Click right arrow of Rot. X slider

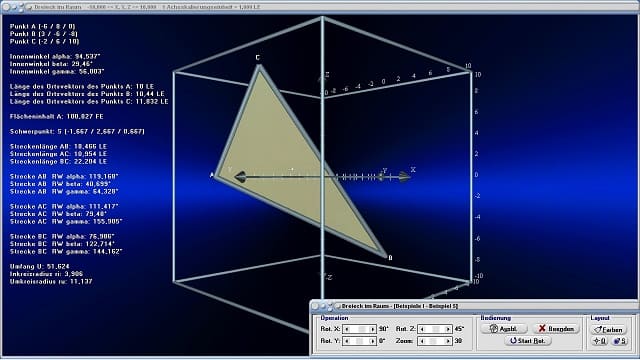pos(372,329)
